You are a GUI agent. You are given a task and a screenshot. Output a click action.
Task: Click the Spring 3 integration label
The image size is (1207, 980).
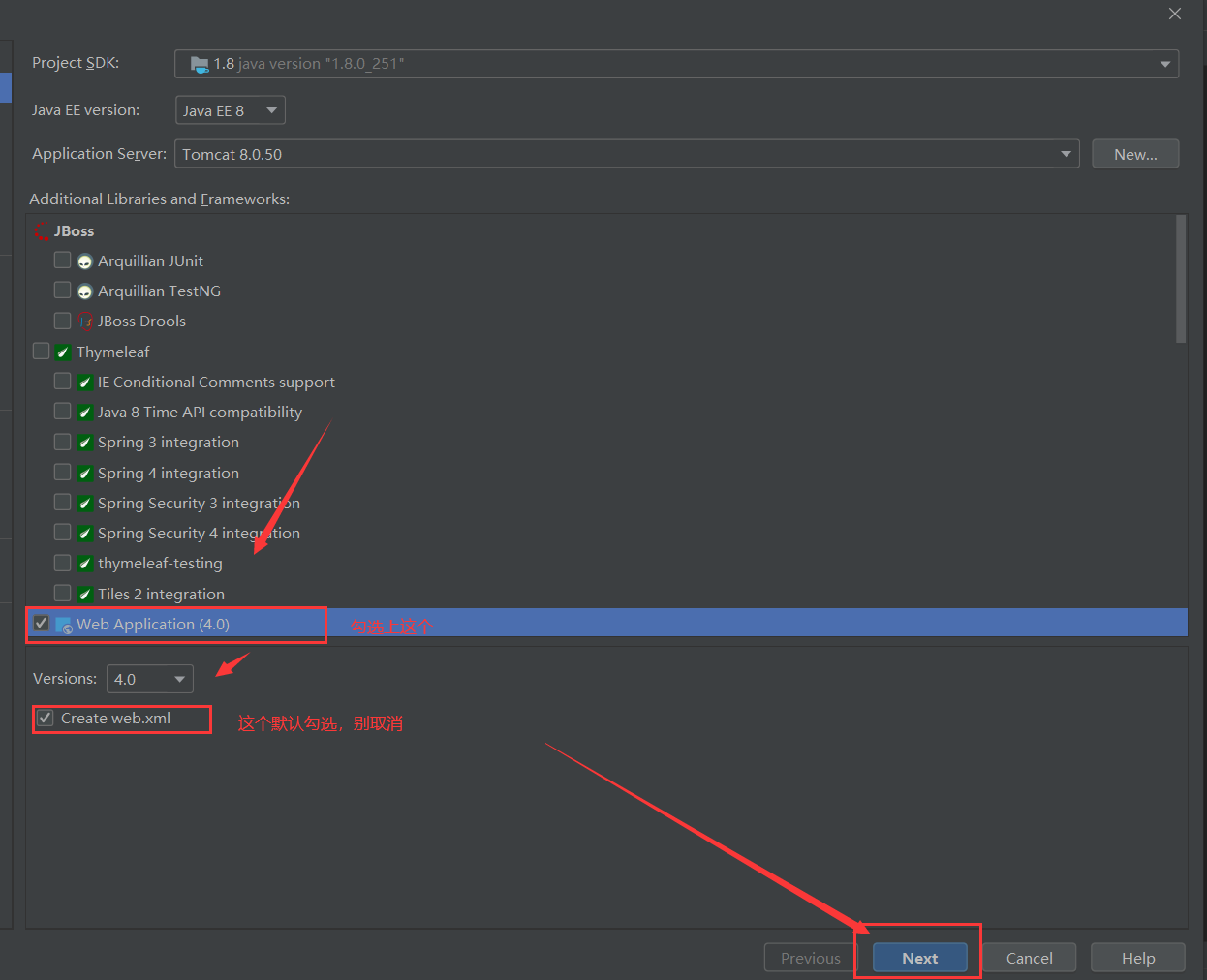[x=169, y=443]
